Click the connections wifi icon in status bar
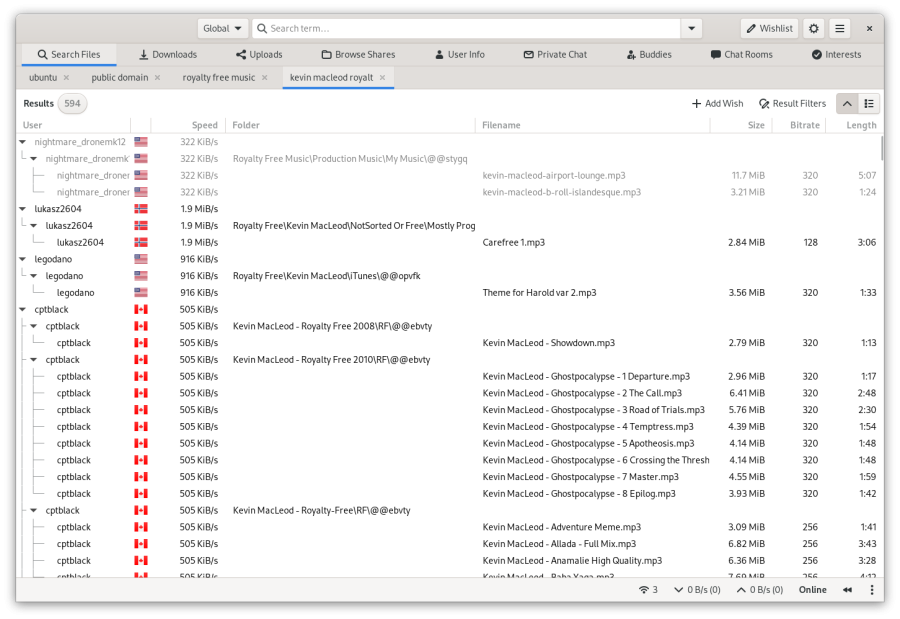The height and width of the screenshot is (619, 900). [644, 590]
